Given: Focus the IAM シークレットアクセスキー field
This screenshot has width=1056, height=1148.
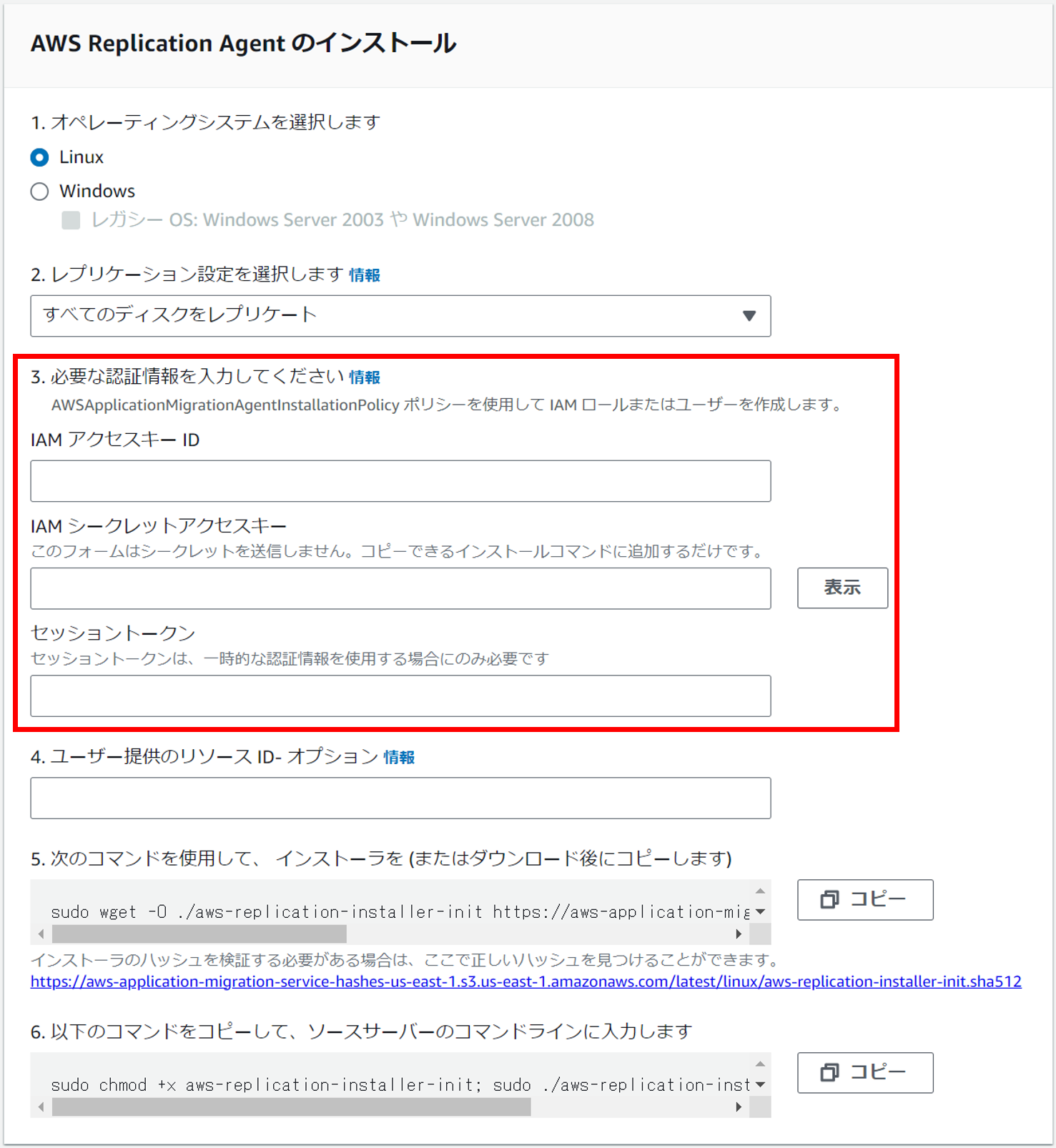Looking at the screenshot, I should (400, 588).
